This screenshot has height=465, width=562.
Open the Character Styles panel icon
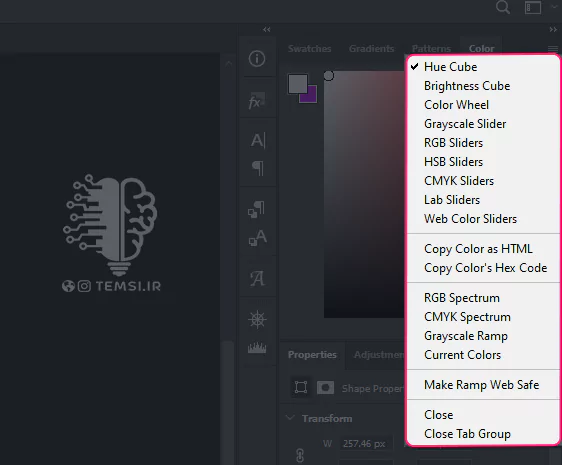[257, 237]
